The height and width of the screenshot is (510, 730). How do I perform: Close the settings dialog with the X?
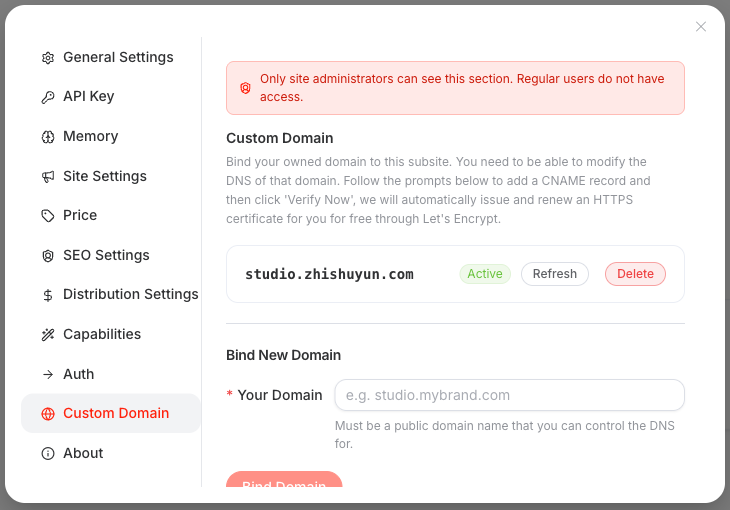[701, 27]
